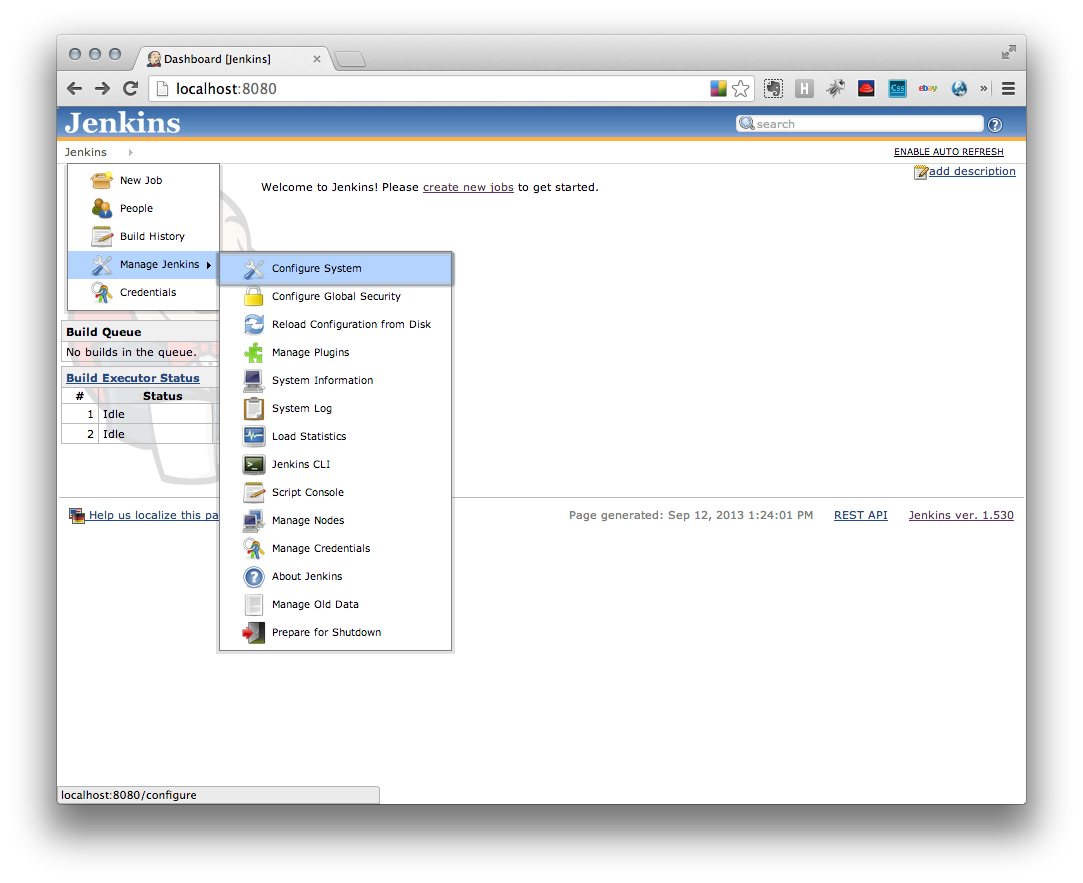
Task: Click the New Job icon in sidebar
Action: [x=102, y=180]
